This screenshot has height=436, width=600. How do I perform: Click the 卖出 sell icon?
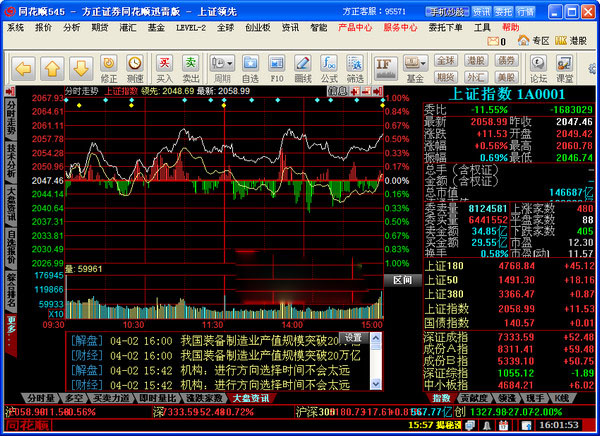pyautogui.click(x=191, y=69)
